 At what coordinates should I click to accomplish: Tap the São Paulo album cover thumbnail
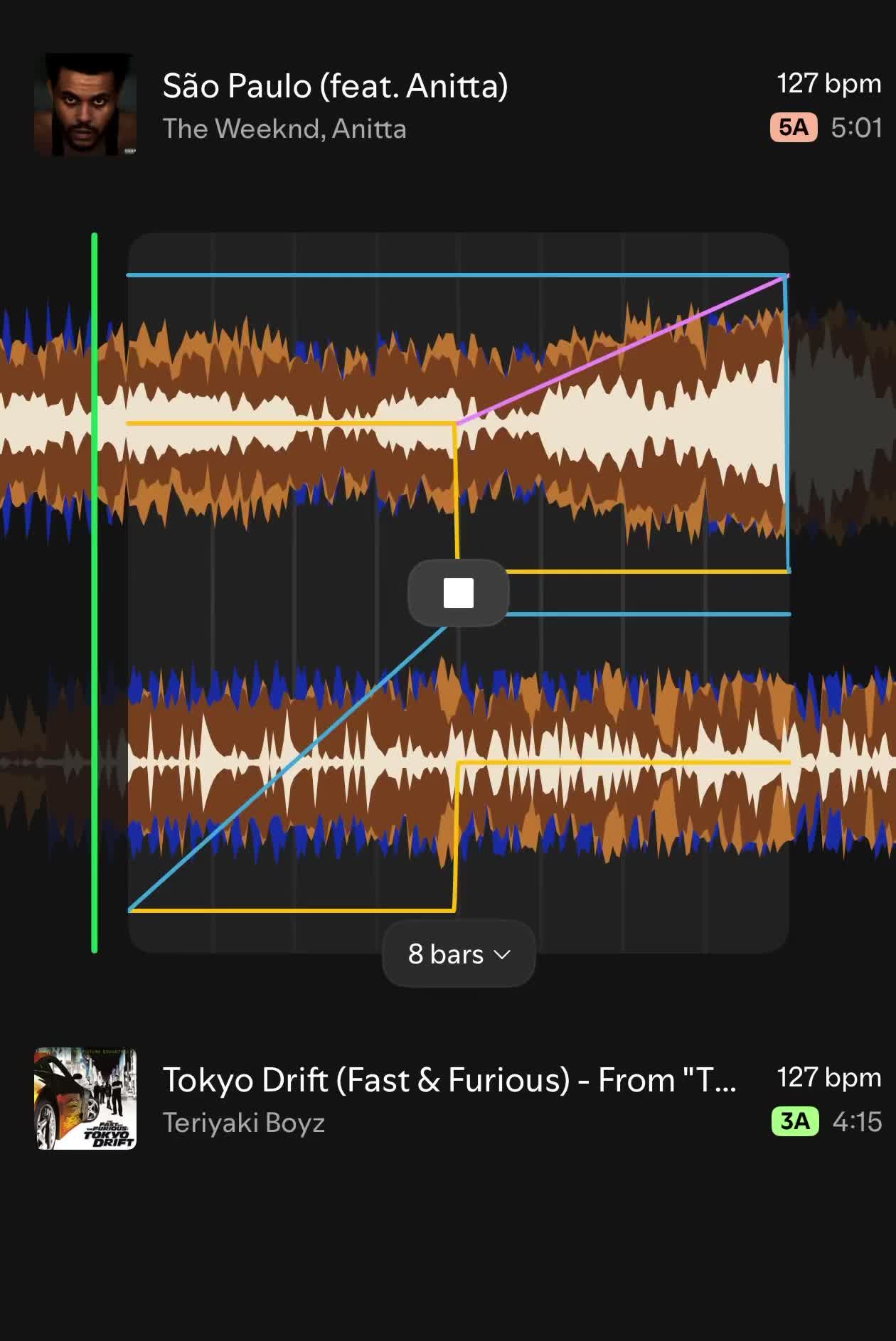tap(85, 105)
